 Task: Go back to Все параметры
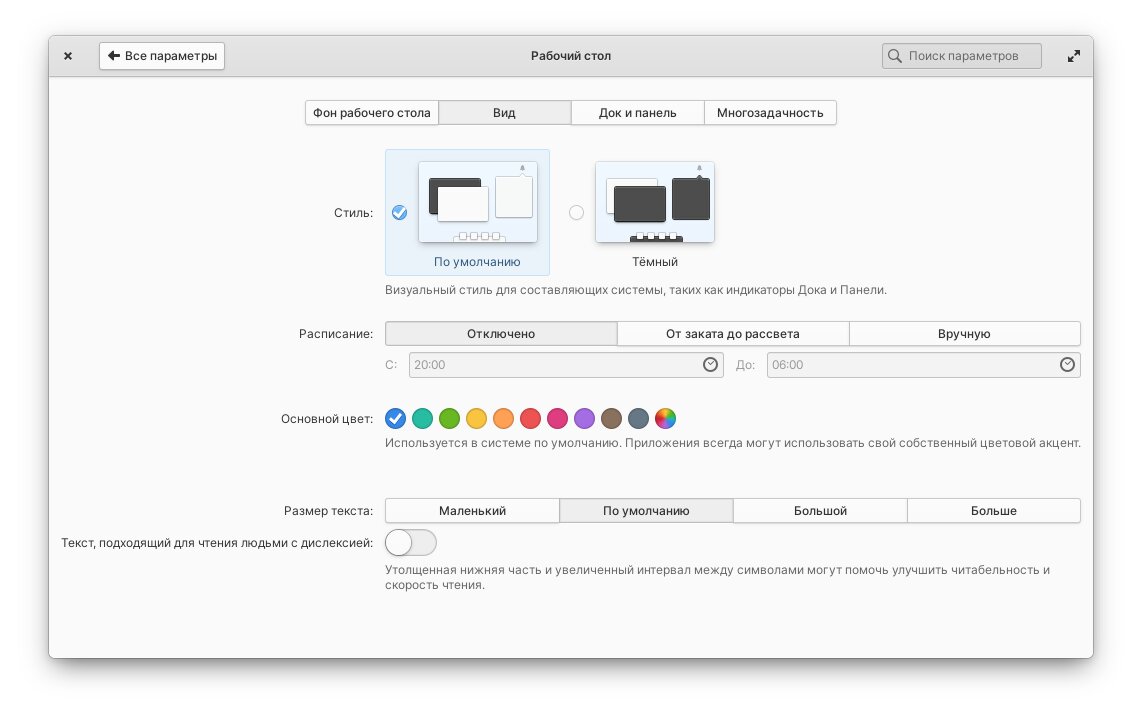coord(162,56)
